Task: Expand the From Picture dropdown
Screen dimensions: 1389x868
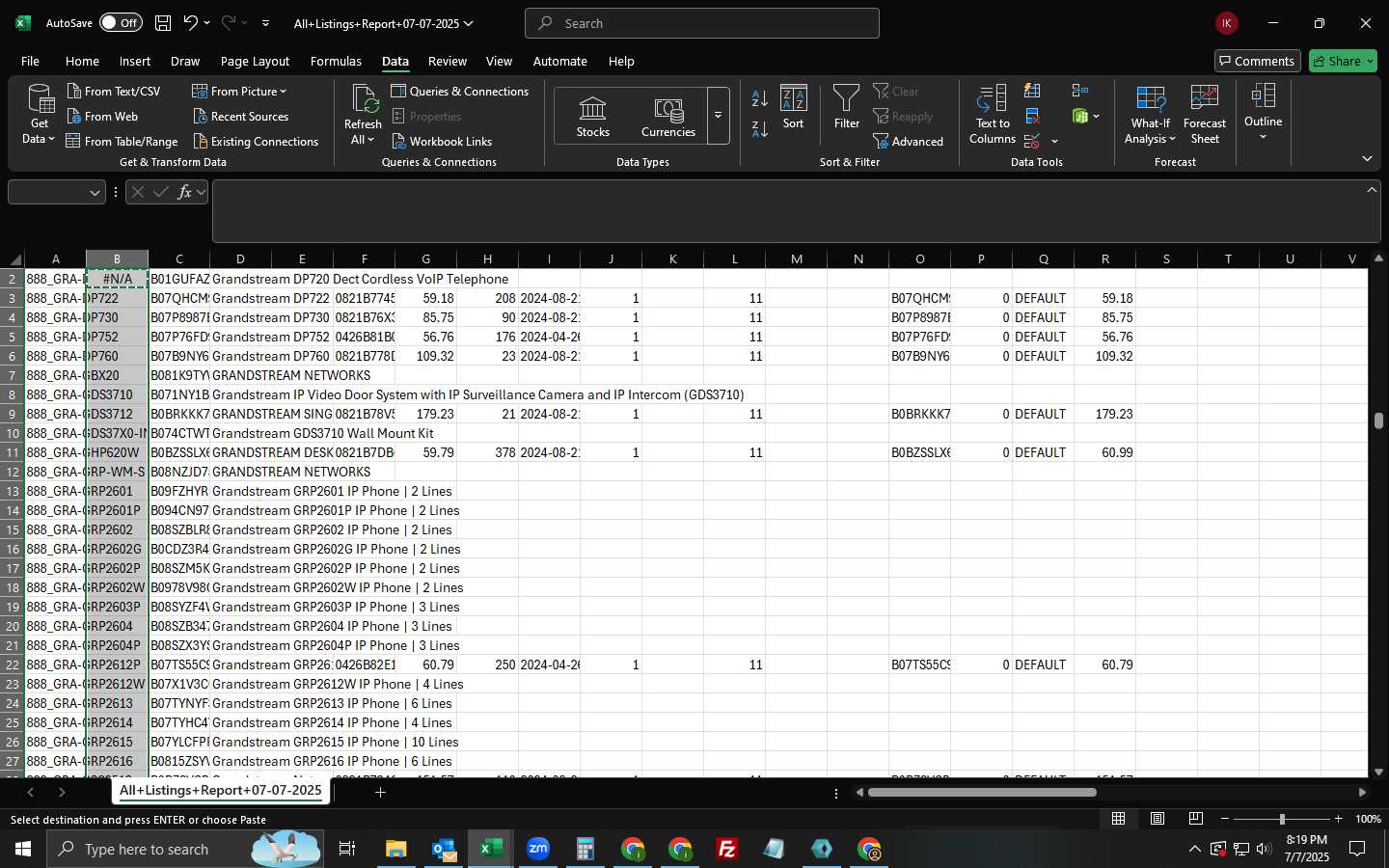Action: (x=284, y=92)
